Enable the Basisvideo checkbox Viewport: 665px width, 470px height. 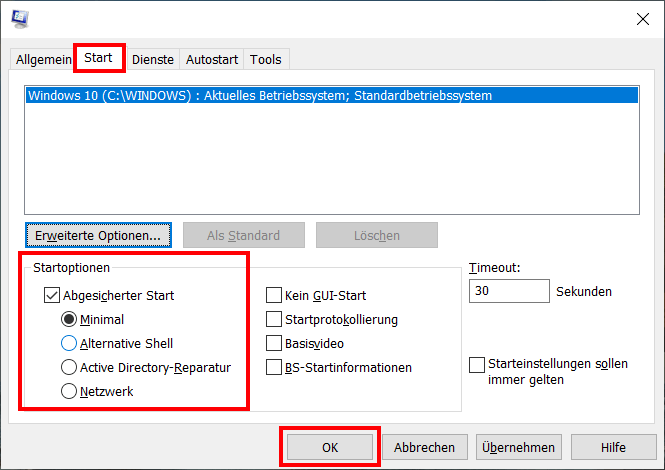(274, 343)
